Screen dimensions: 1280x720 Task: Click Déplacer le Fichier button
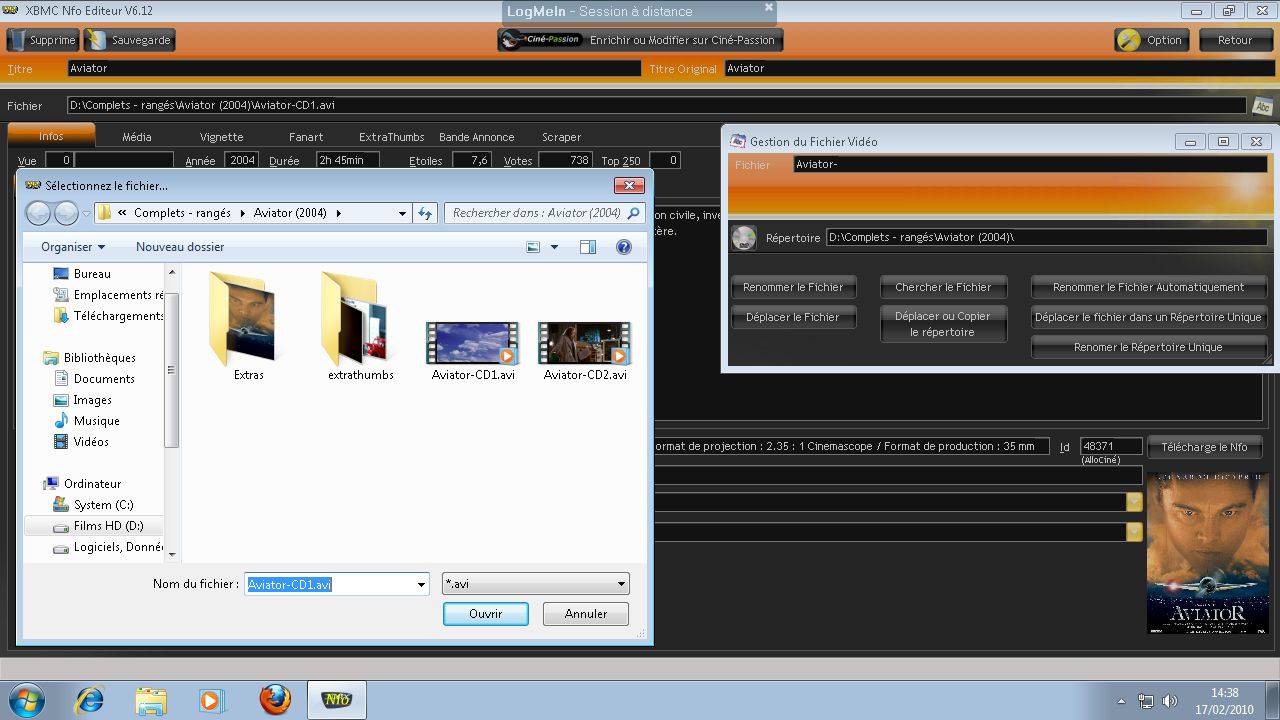pos(793,317)
